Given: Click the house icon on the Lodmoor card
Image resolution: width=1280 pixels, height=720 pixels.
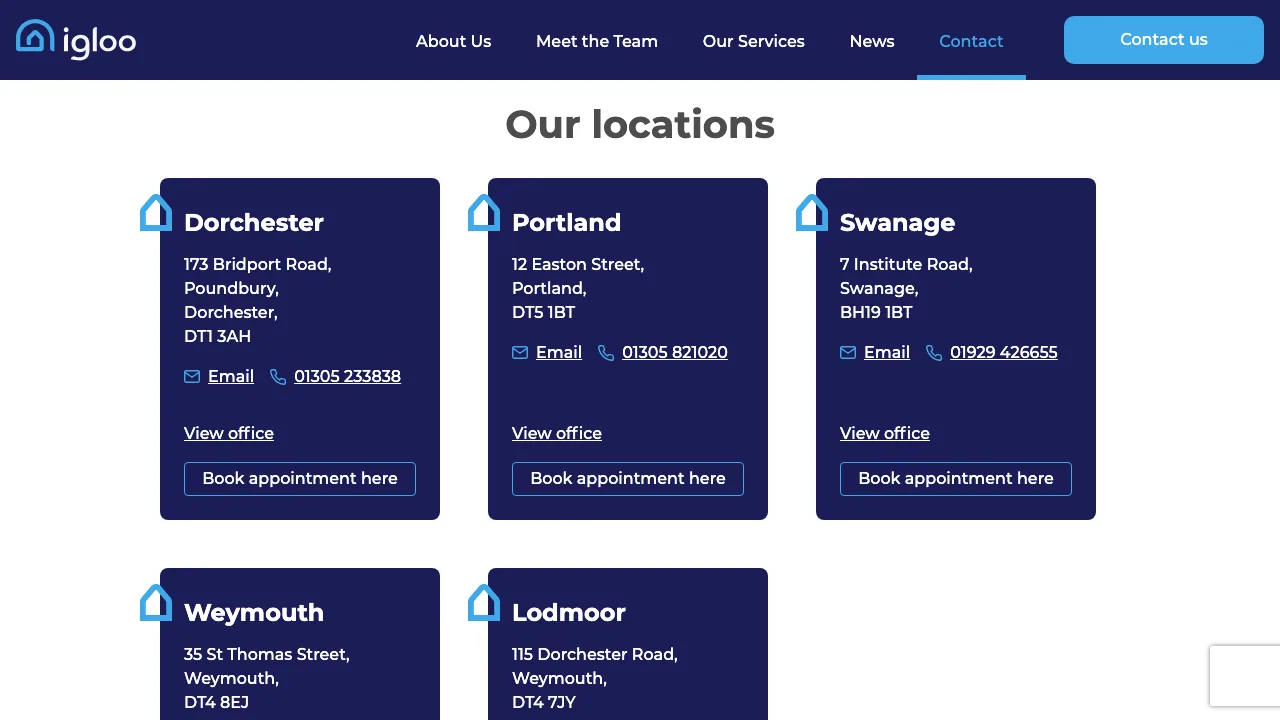Looking at the screenshot, I should (x=484, y=602).
